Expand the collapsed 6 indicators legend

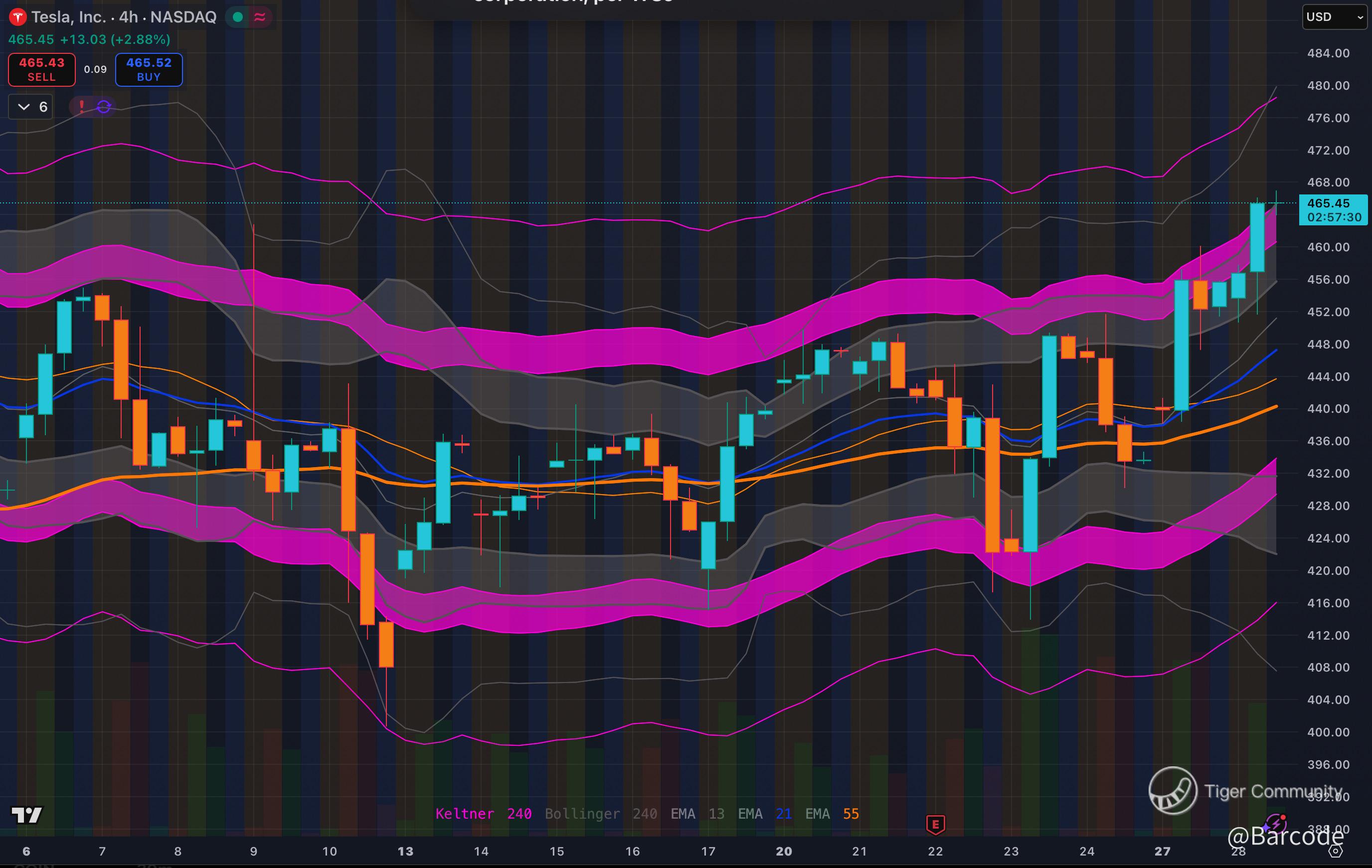coord(31,107)
